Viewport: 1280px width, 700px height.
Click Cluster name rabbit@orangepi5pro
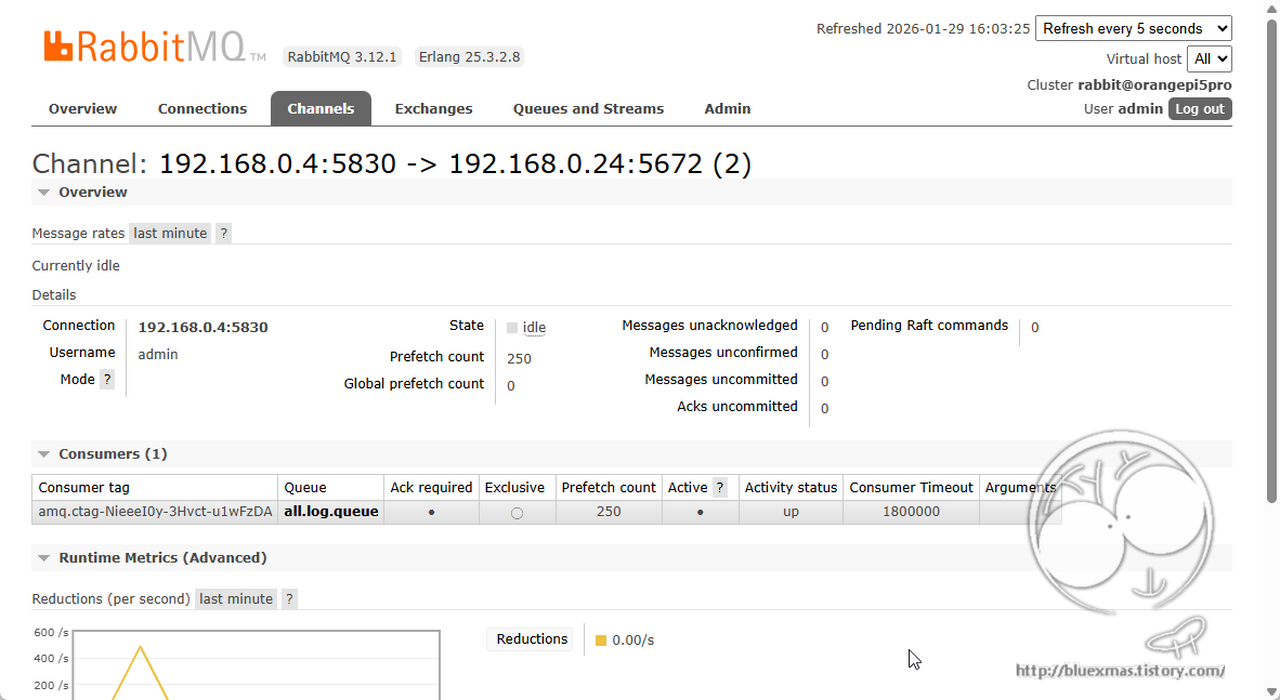1155,85
